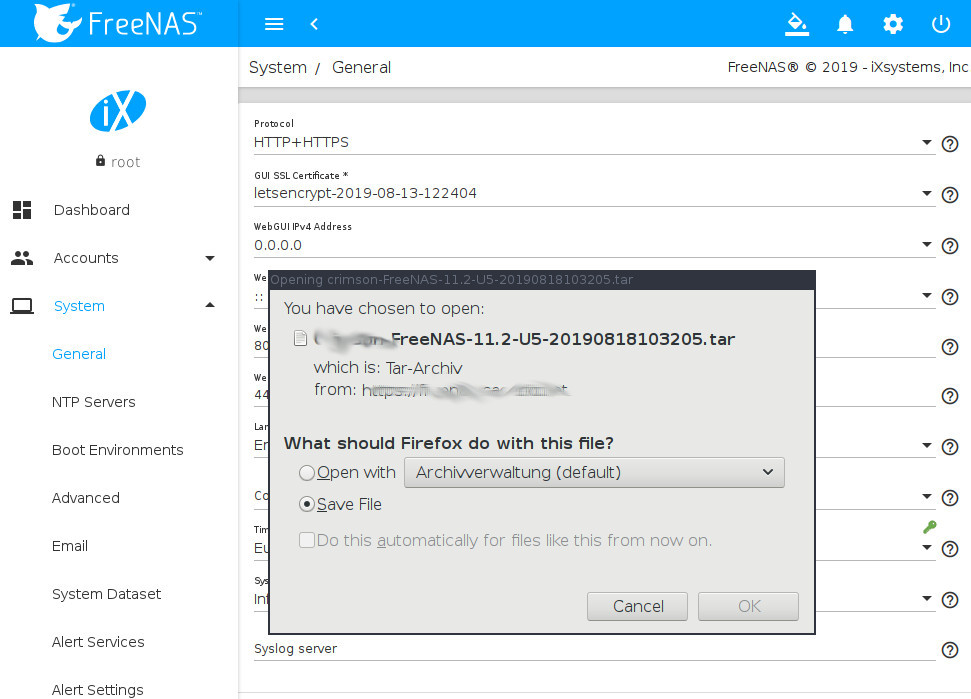Check 'Do this automatically' checkbox
This screenshot has height=699, width=971.
click(x=307, y=541)
